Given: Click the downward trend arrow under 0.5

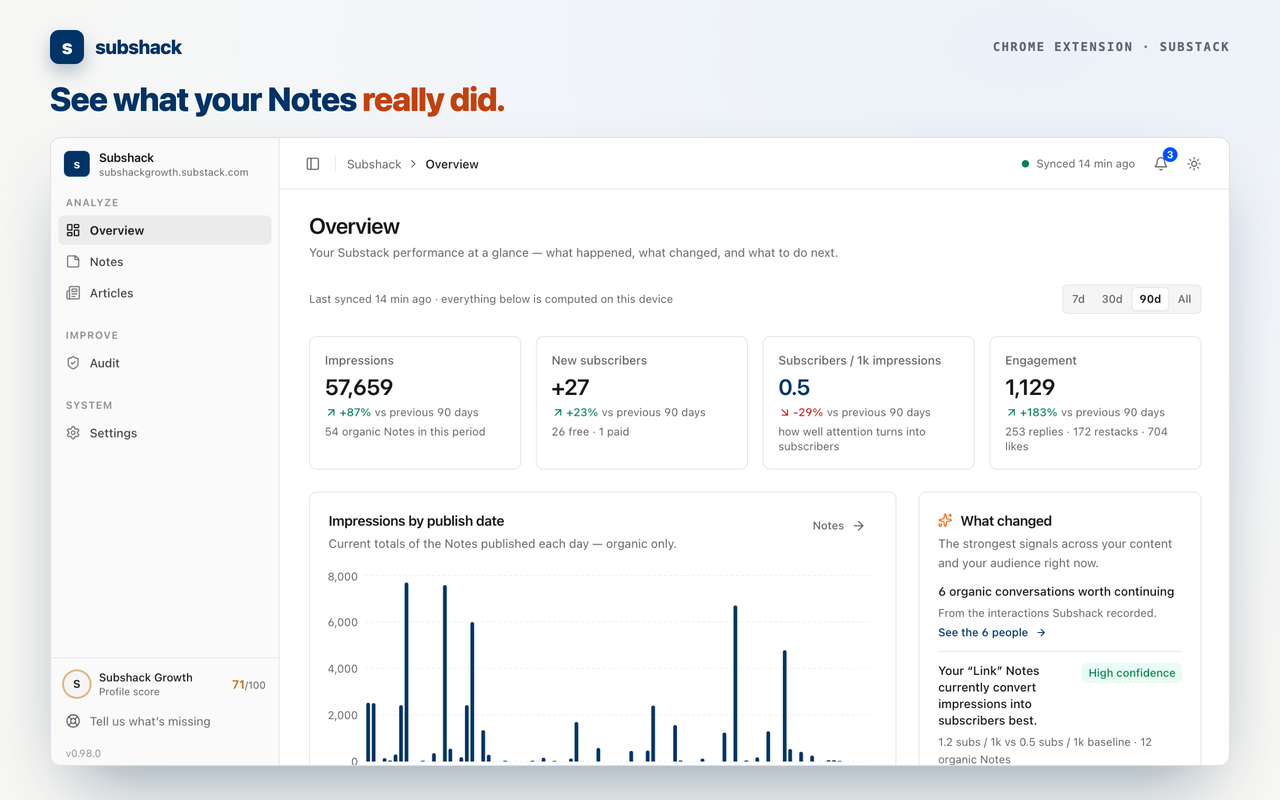Looking at the screenshot, I should click(x=784, y=412).
